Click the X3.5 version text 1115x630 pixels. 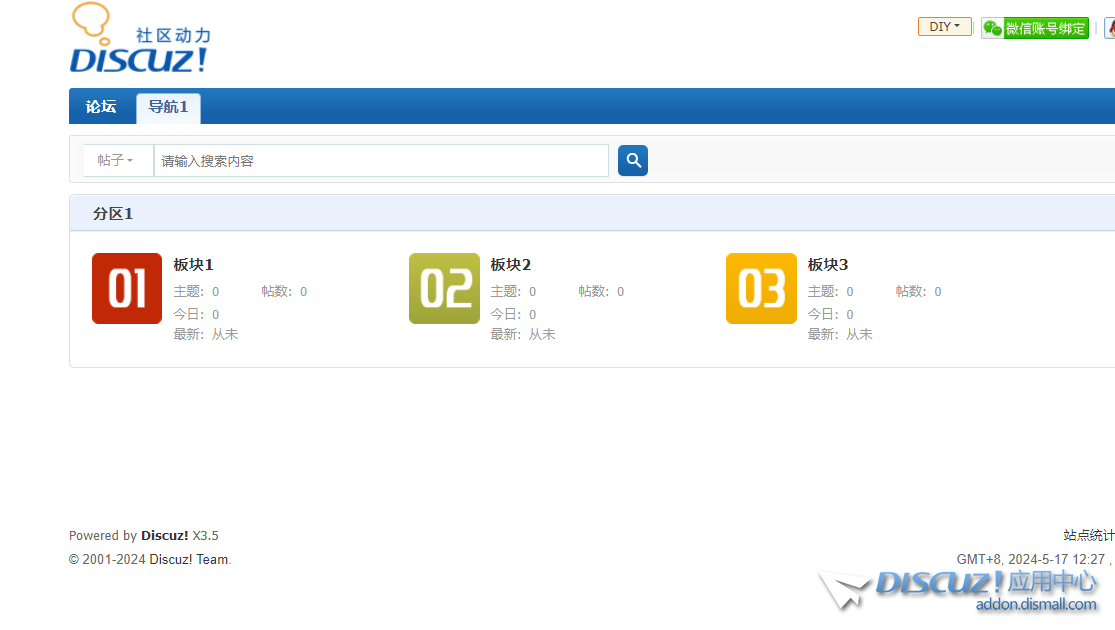(206, 535)
